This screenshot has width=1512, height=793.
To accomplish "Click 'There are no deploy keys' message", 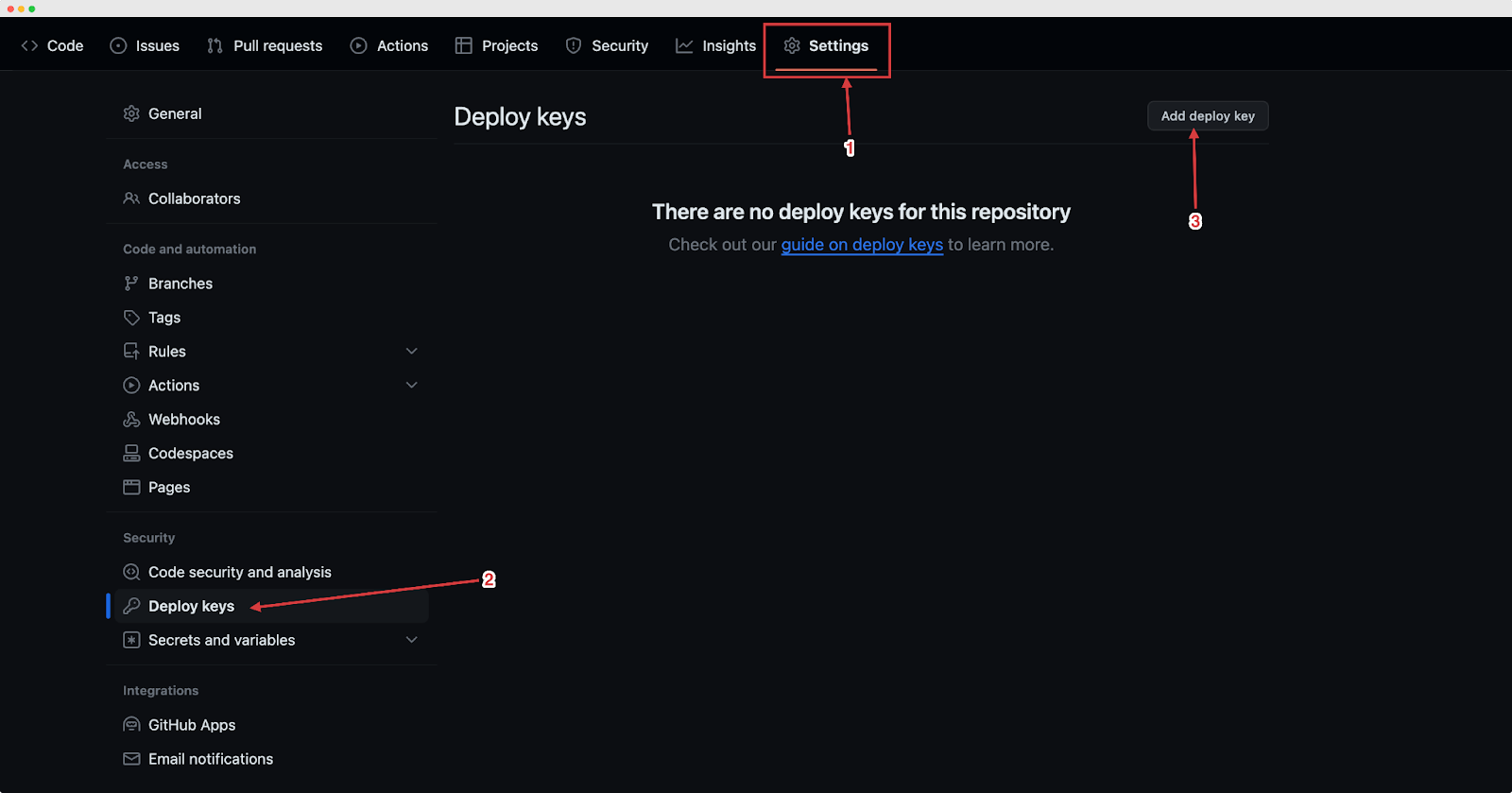I will click(861, 212).
